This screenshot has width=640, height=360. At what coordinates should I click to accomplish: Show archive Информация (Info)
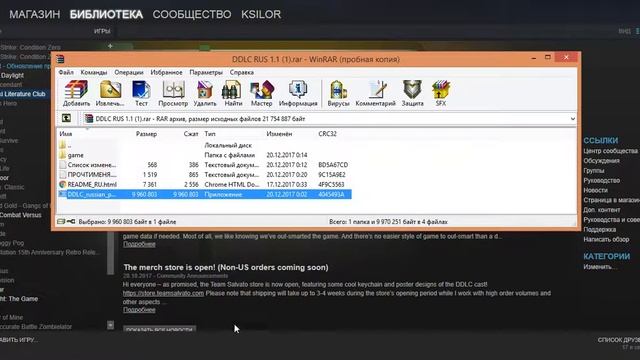[x=298, y=93]
